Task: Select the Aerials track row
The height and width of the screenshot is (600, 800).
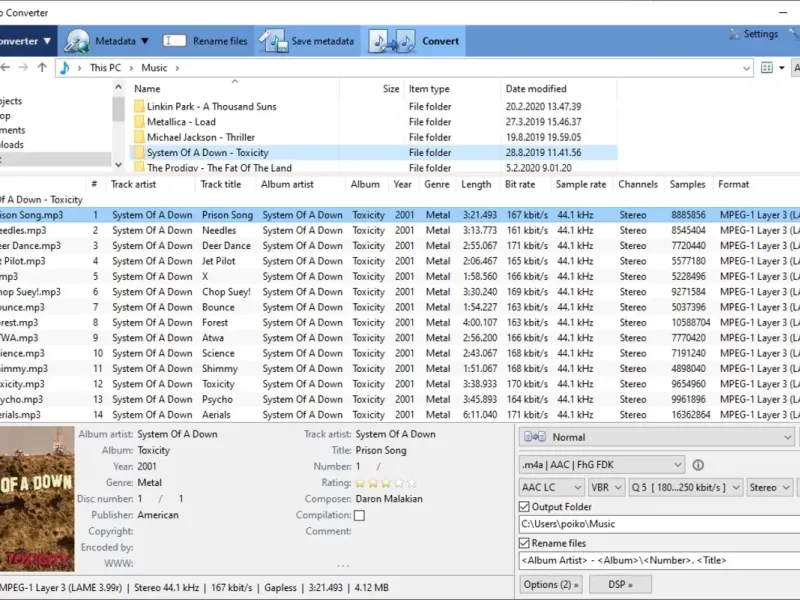Action: point(400,414)
